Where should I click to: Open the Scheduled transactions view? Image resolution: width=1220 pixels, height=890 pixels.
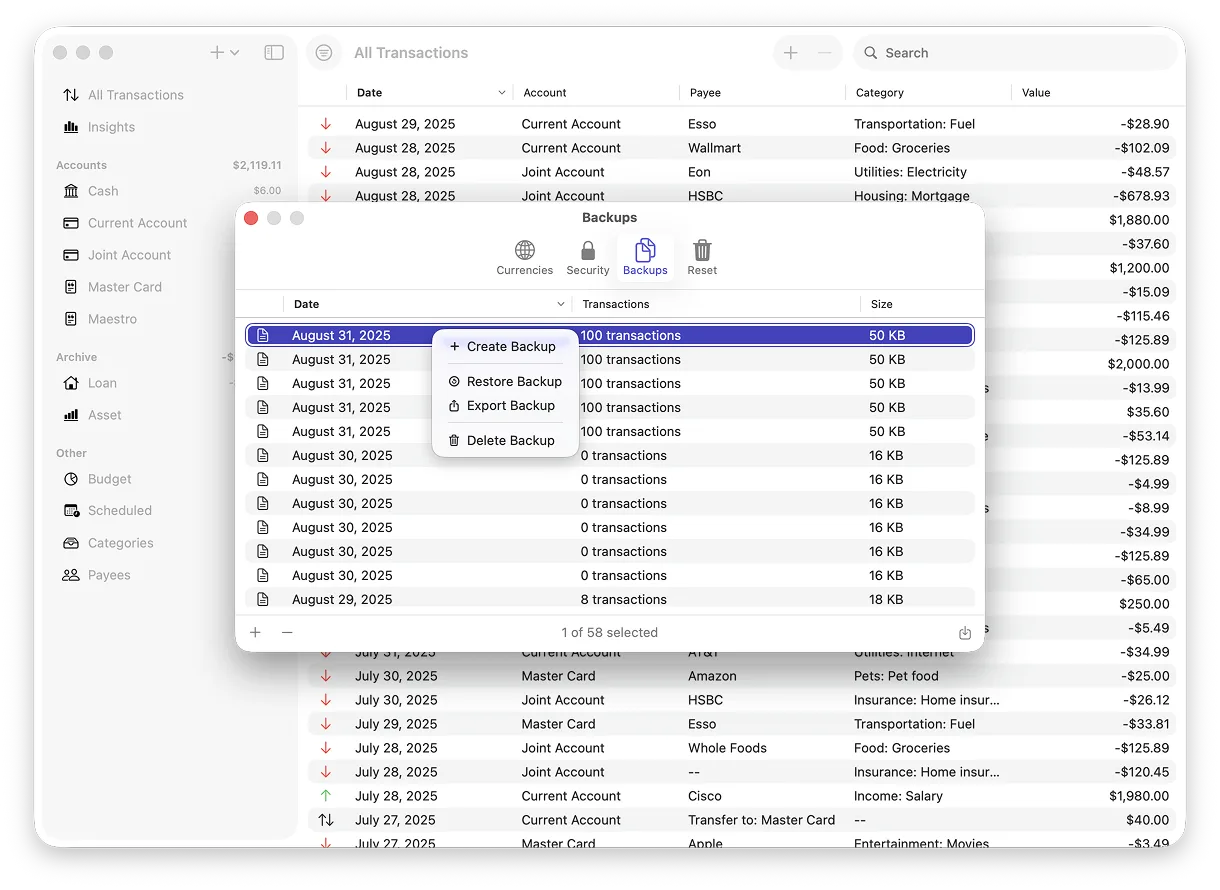[118, 511]
